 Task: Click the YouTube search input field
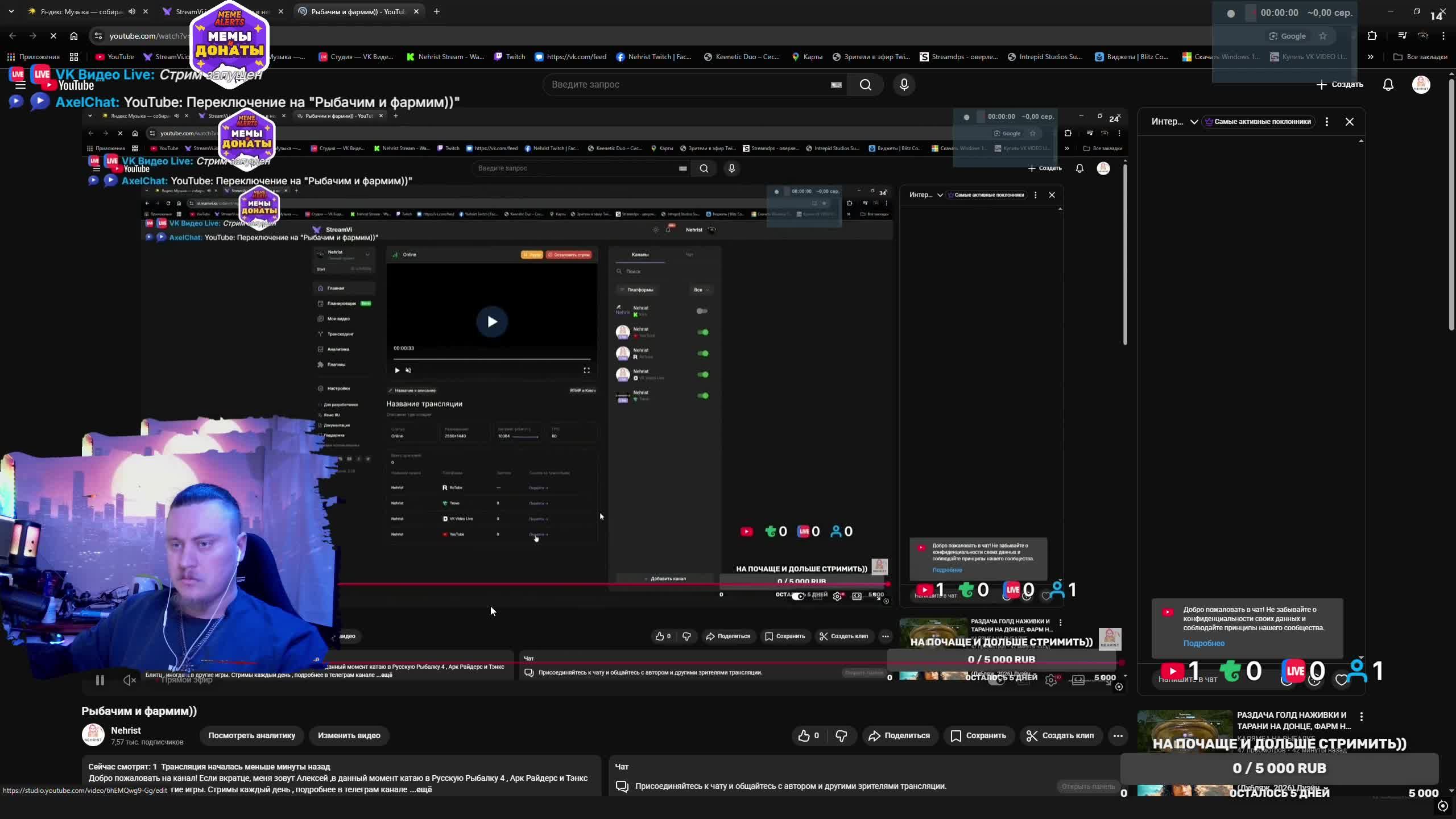(682, 85)
